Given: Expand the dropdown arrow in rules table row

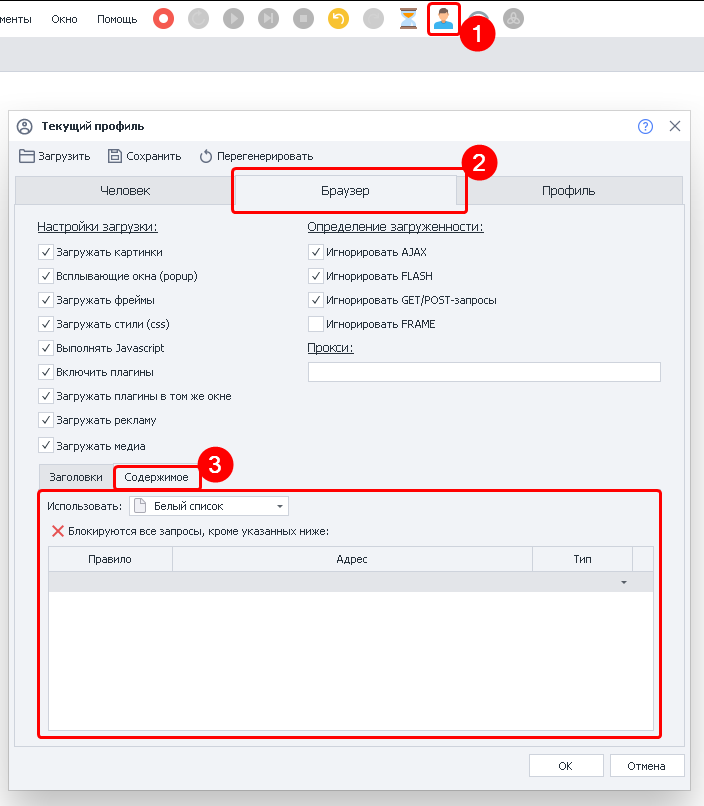Looking at the screenshot, I should coord(624,582).
